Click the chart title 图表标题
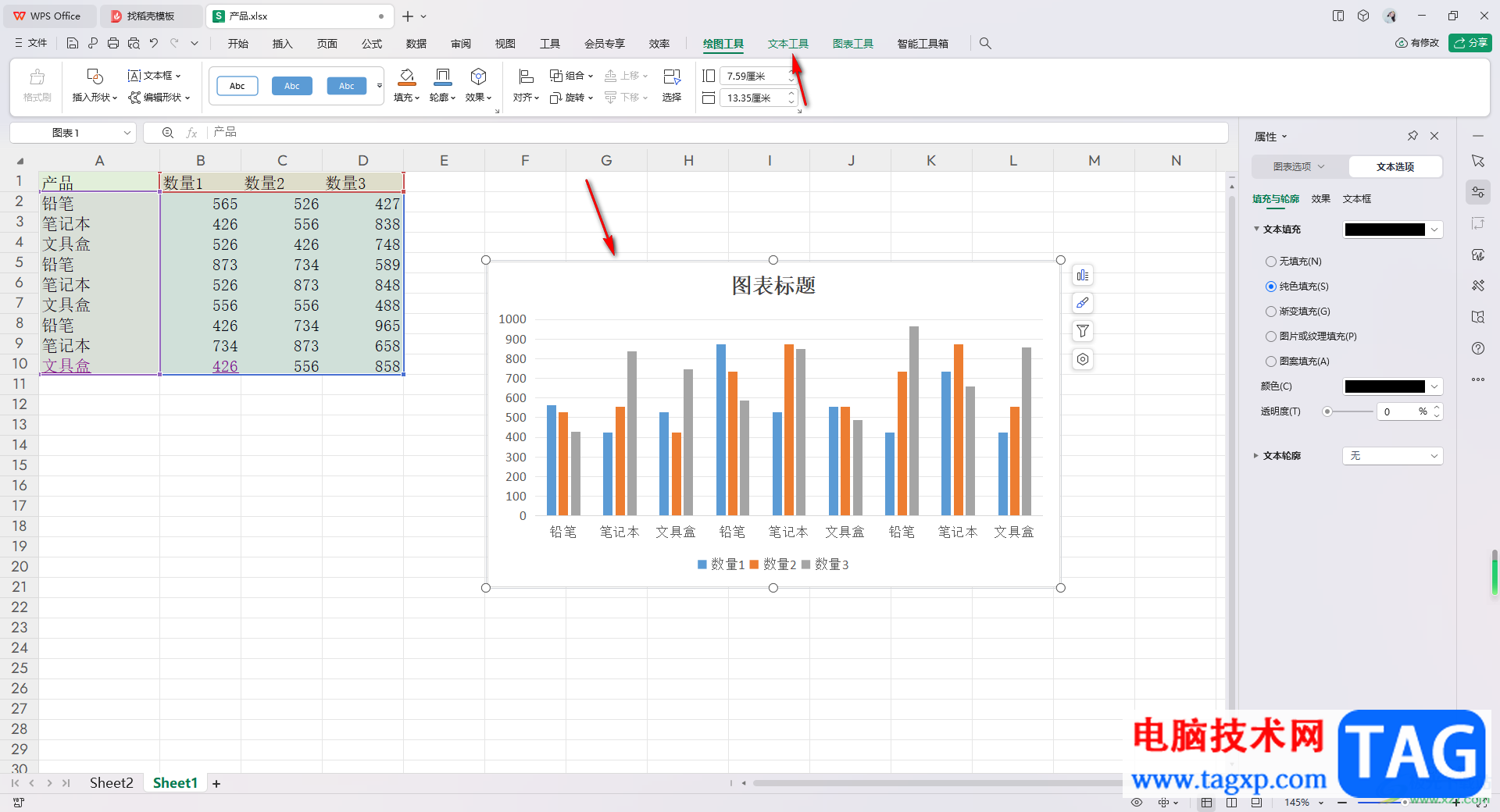This screenshot has height=812, width=1500. click(x=773, y=286)
